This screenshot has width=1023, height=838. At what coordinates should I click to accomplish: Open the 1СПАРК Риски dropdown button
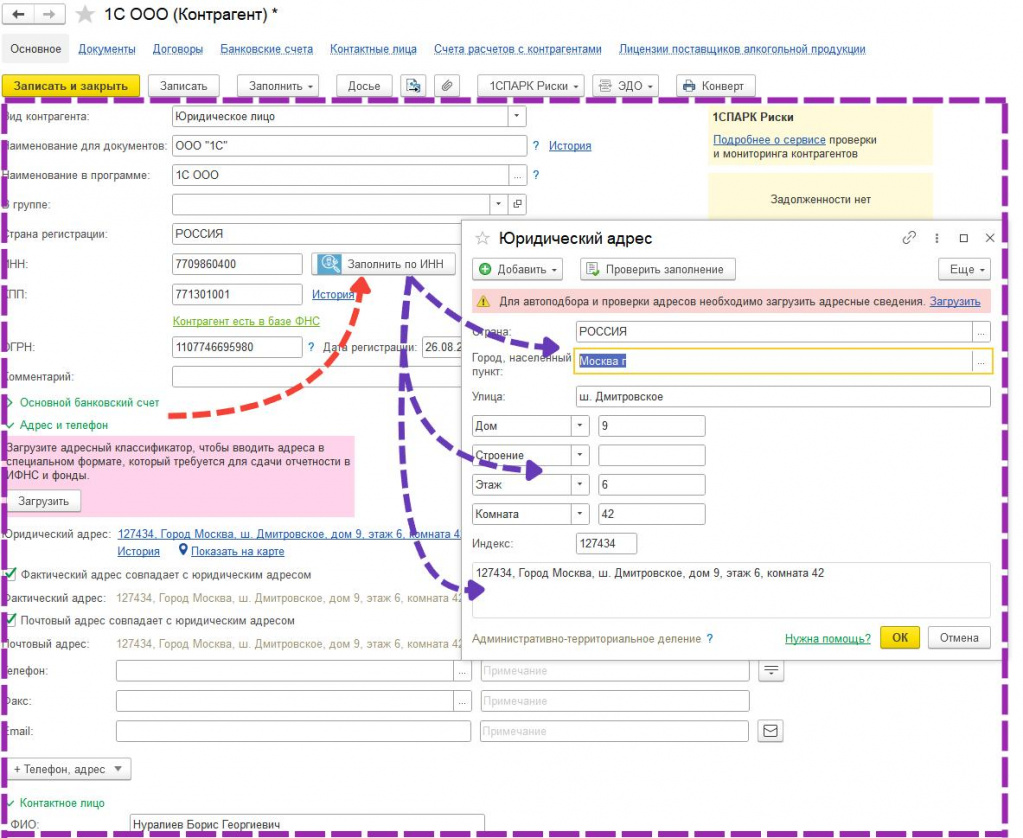click(530, 85)
